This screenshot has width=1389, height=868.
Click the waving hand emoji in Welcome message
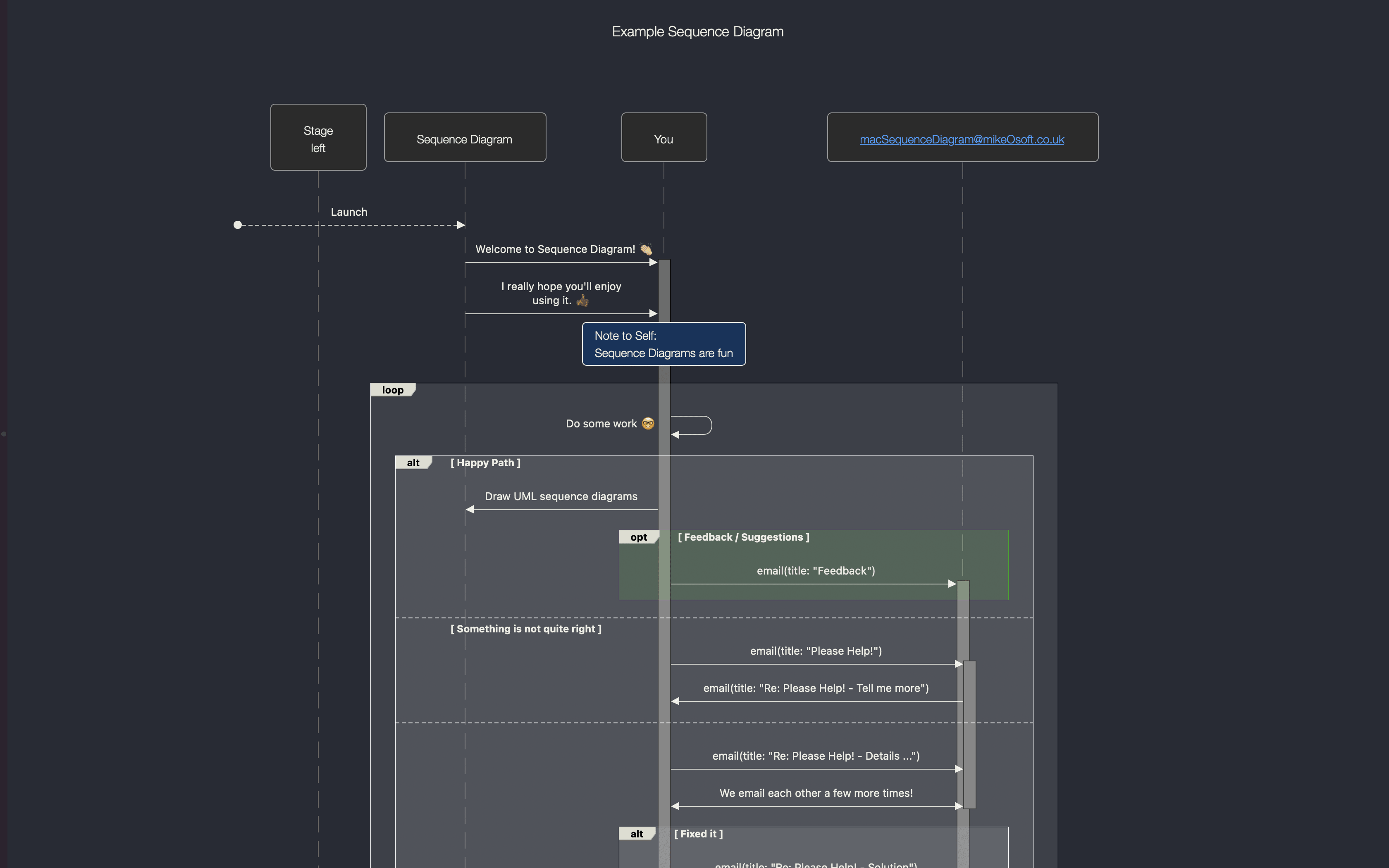(x=646, y=249)
